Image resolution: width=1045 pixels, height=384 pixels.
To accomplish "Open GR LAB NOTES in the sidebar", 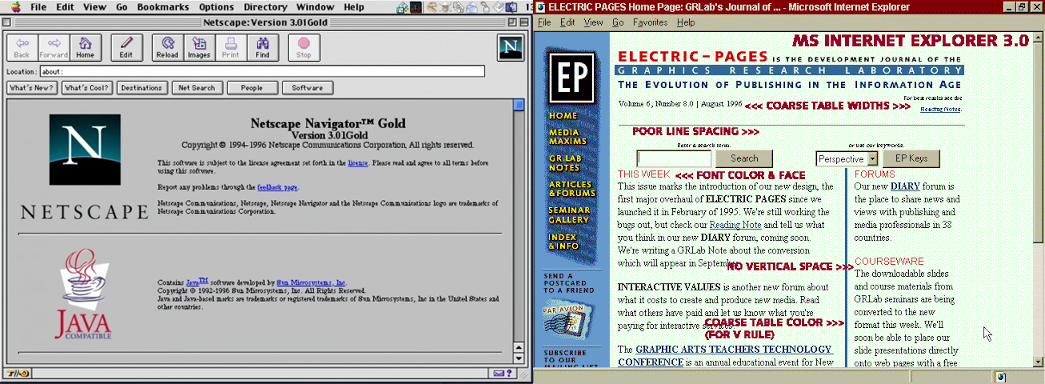I will [x=564, y=163].
